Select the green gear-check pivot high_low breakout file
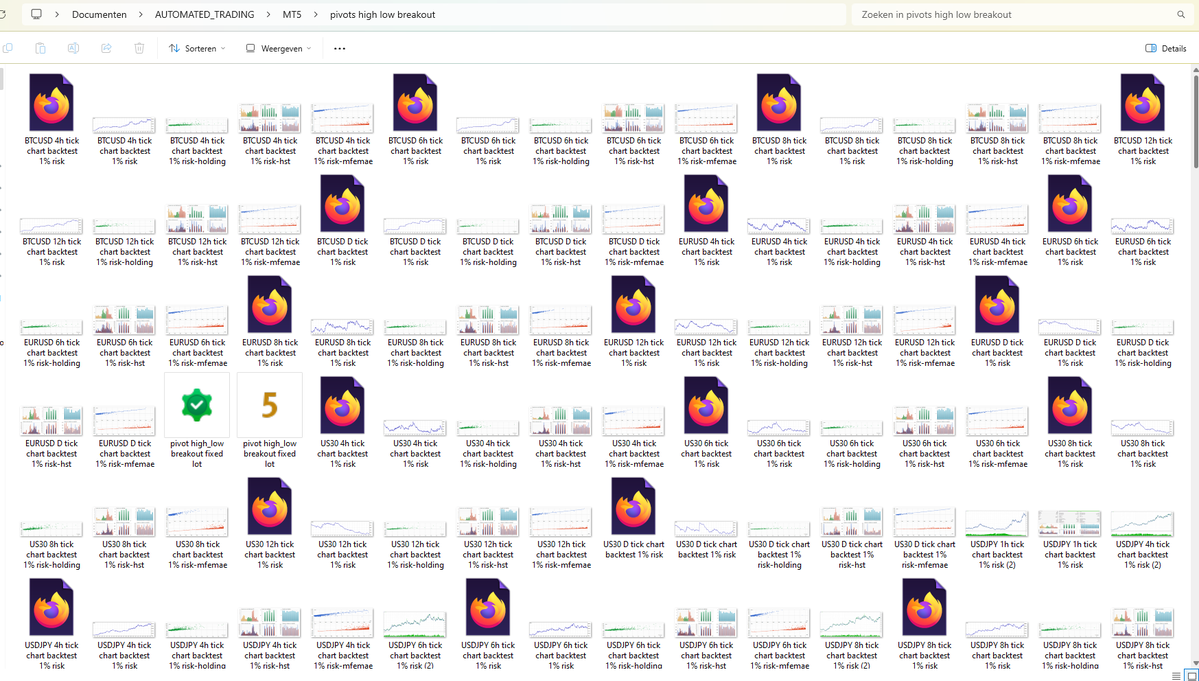This screenshot has width=1199, height=681. (197, 405)
